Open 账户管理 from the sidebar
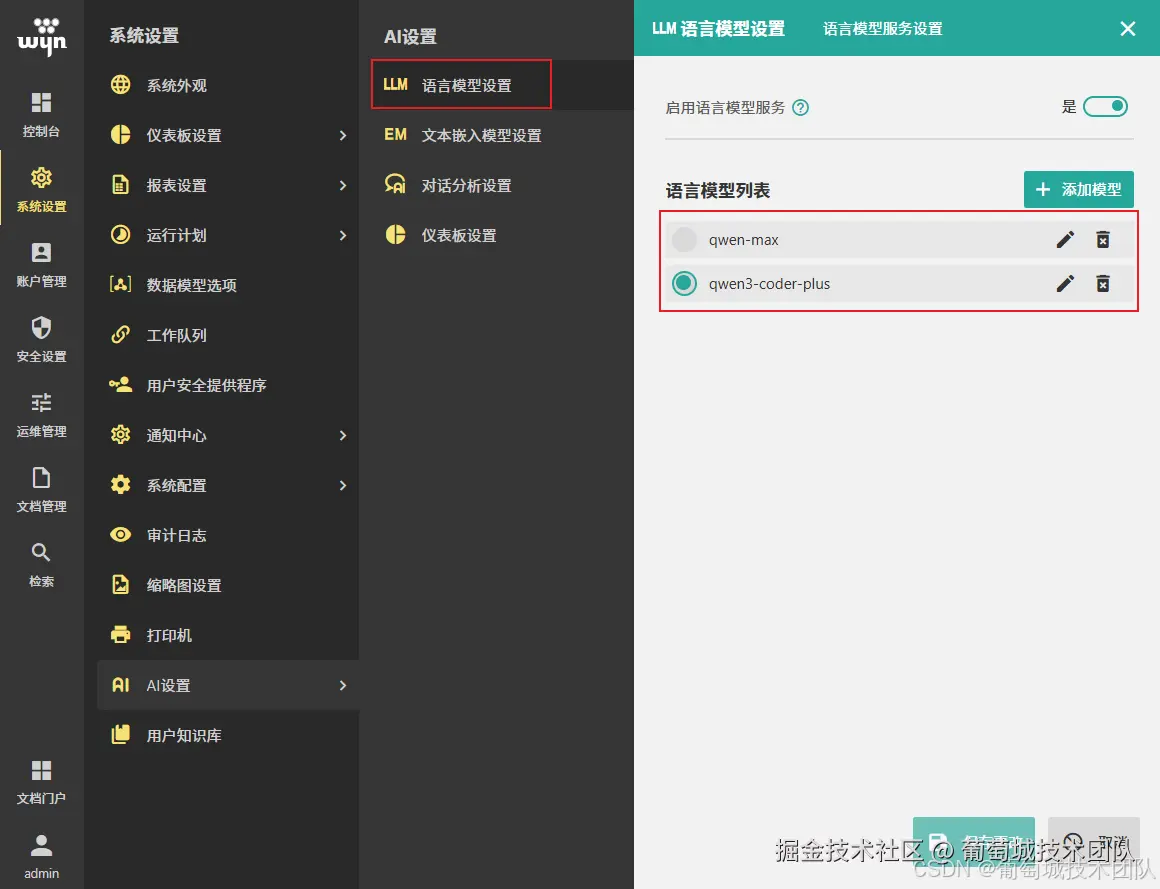This screenshot has height=889, width=1160. [41, 263]
